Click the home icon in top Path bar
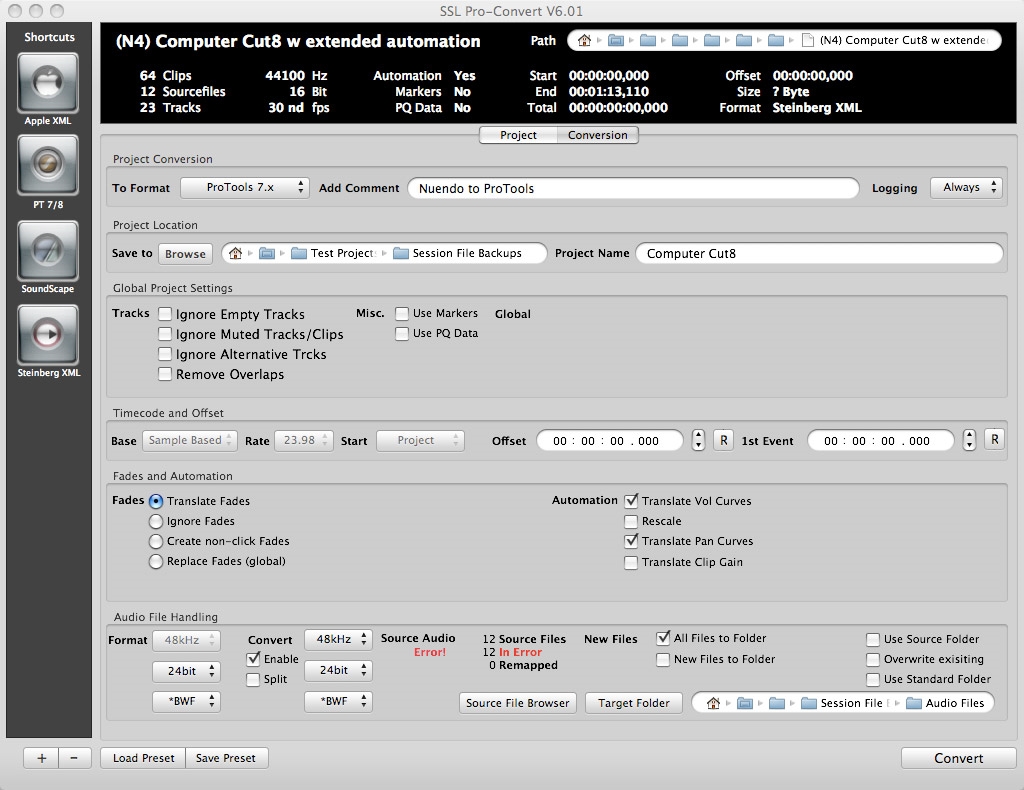 click(584, 40)
